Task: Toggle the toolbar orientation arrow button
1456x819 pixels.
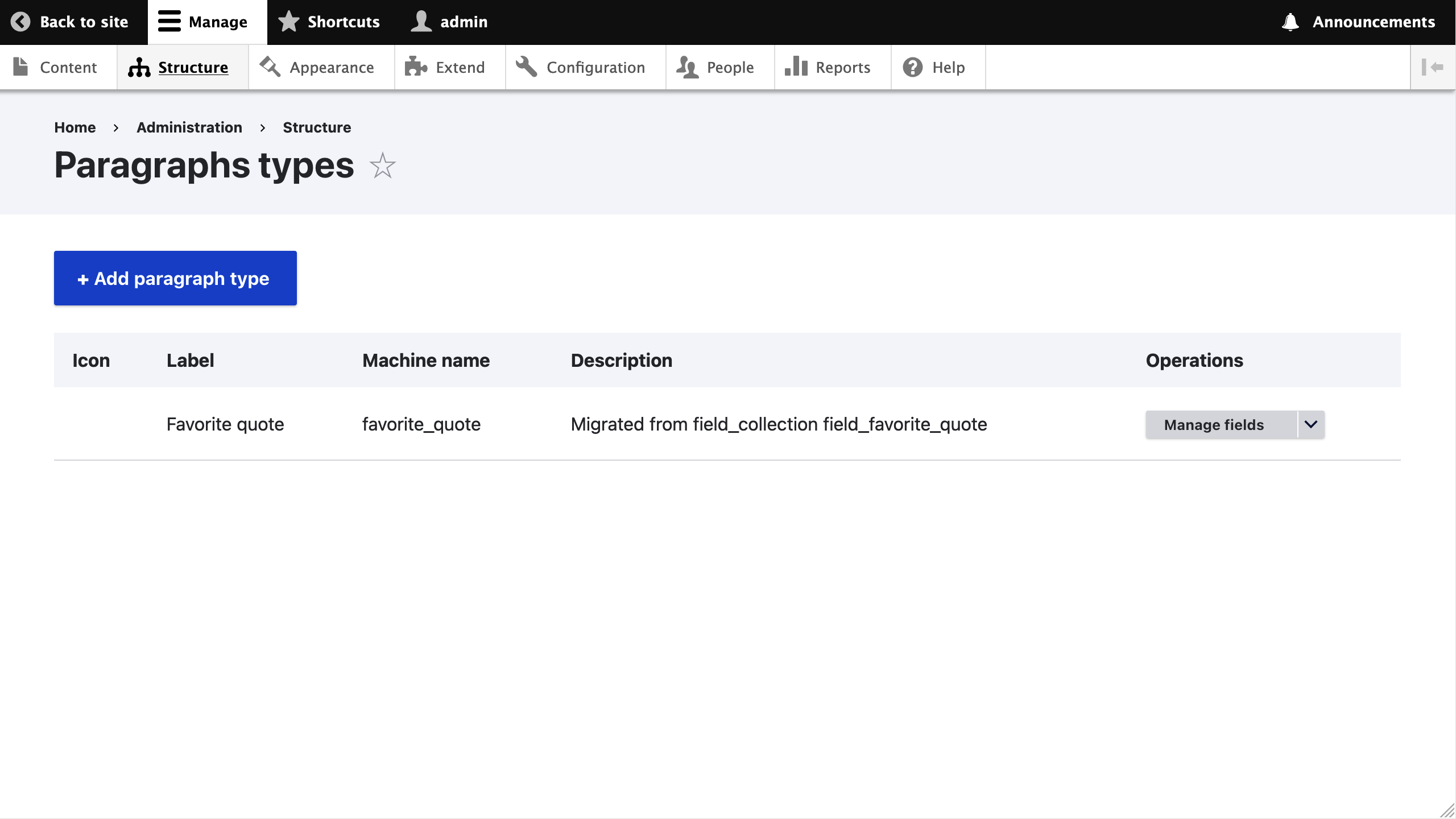Action: (x=1433, y=67)
